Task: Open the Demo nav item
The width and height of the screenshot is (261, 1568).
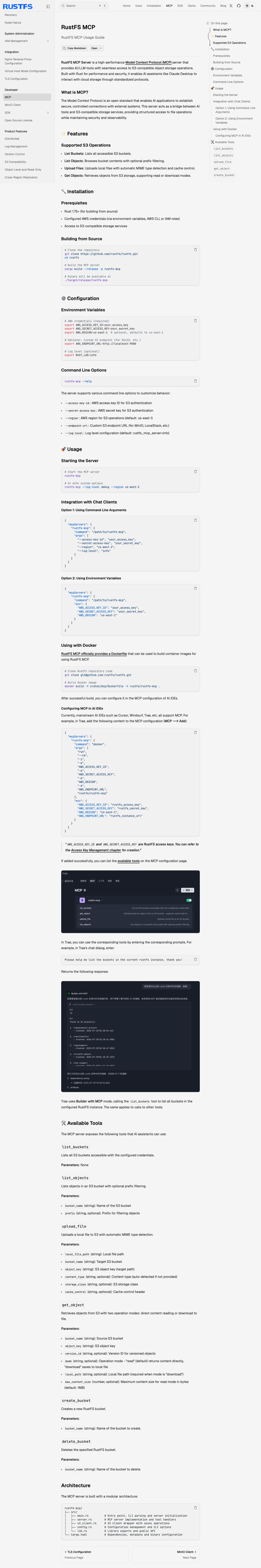Action: [191, 6]
